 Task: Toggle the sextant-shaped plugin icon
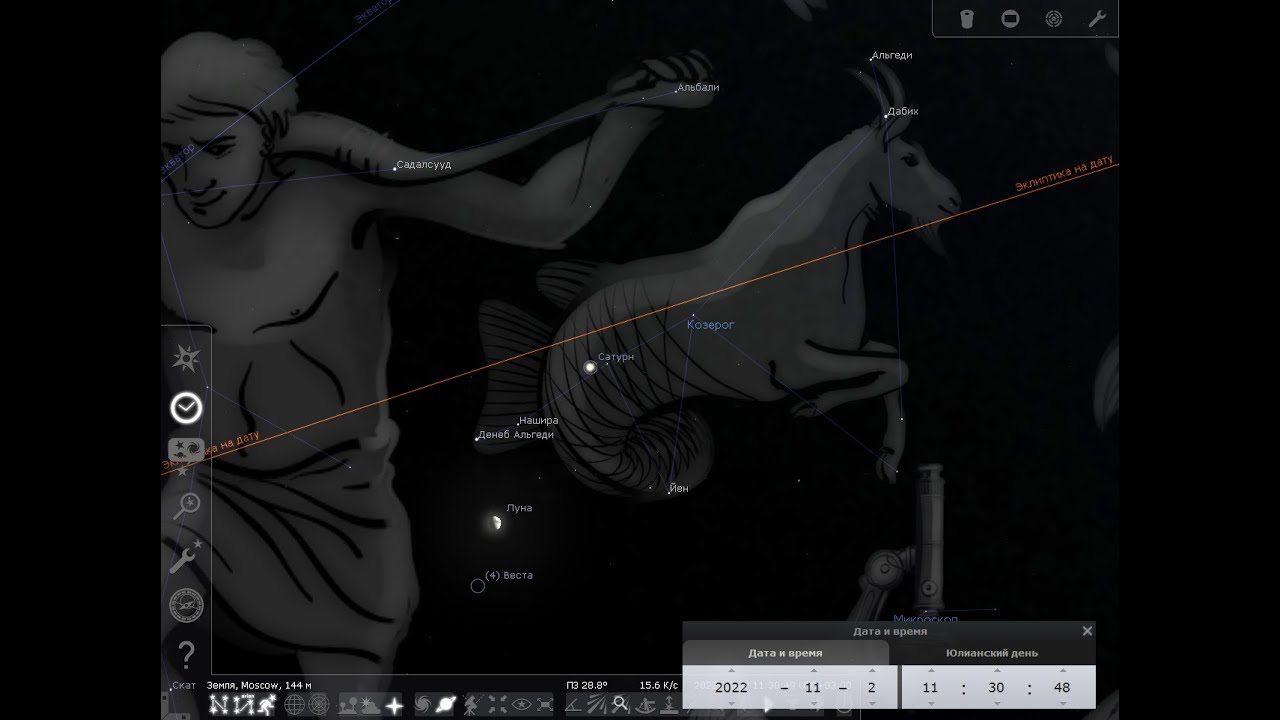[x=644, y=705]
